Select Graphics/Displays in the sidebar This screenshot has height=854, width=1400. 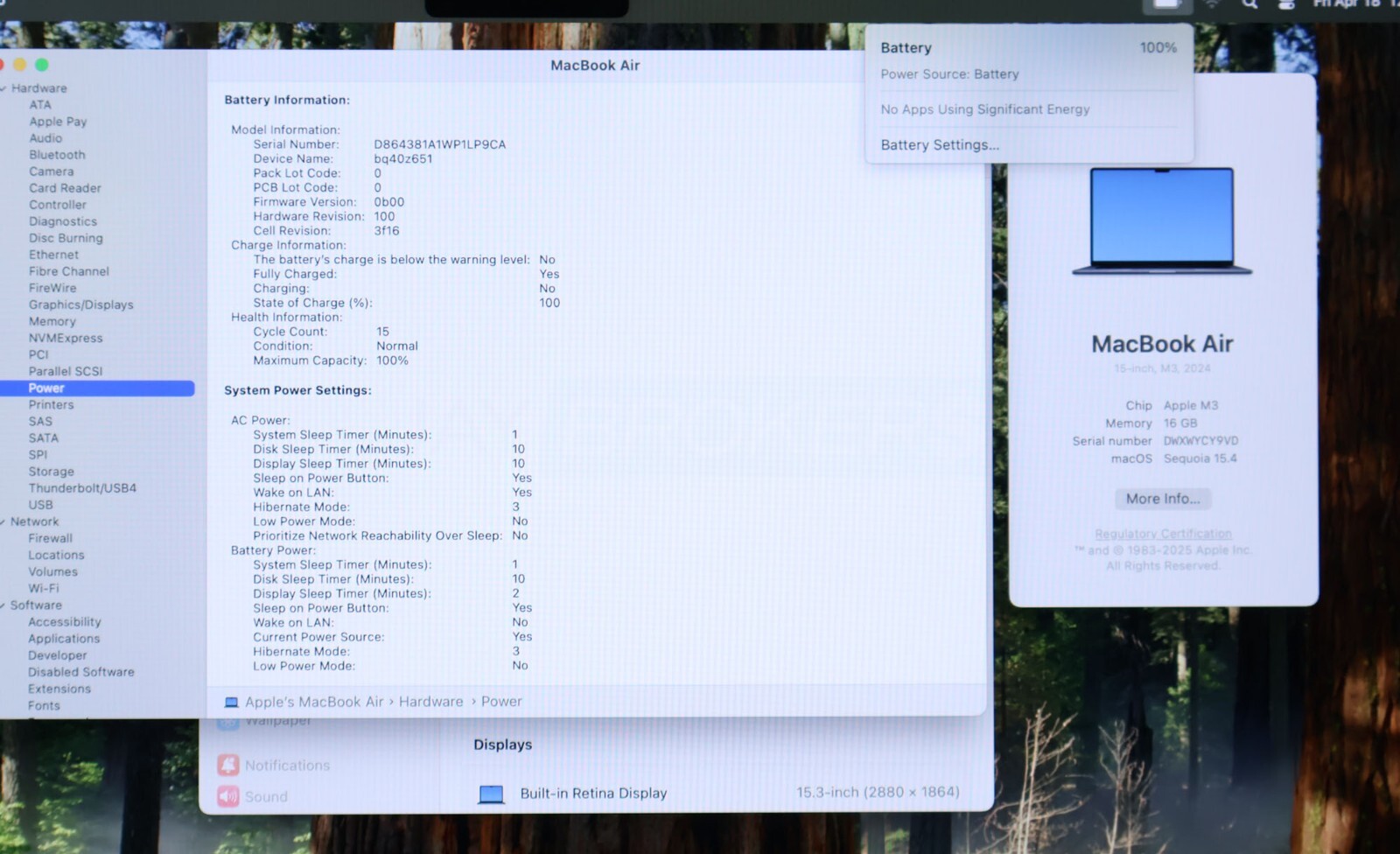point(81,304)
